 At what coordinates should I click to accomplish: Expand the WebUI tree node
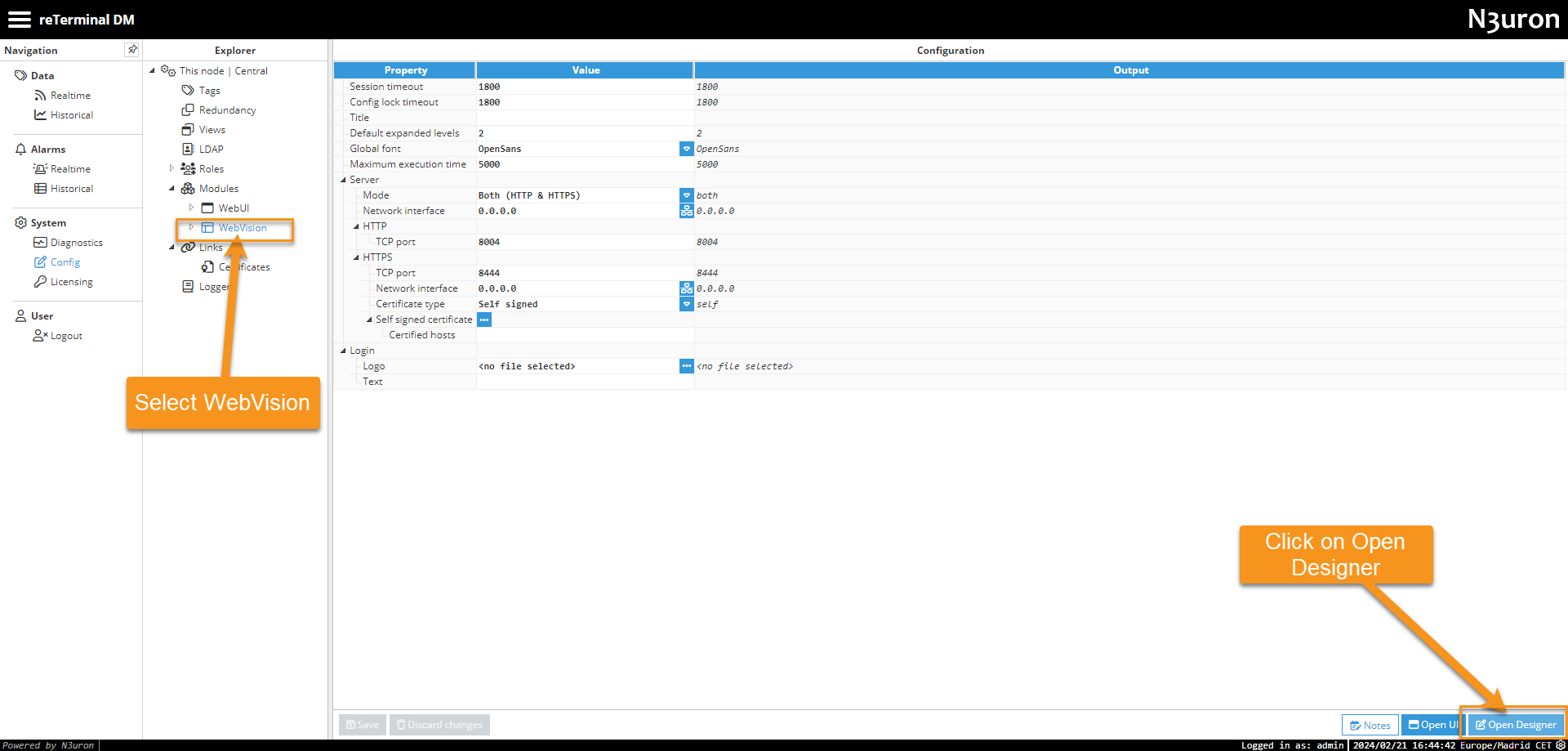(x=191, y=208)
